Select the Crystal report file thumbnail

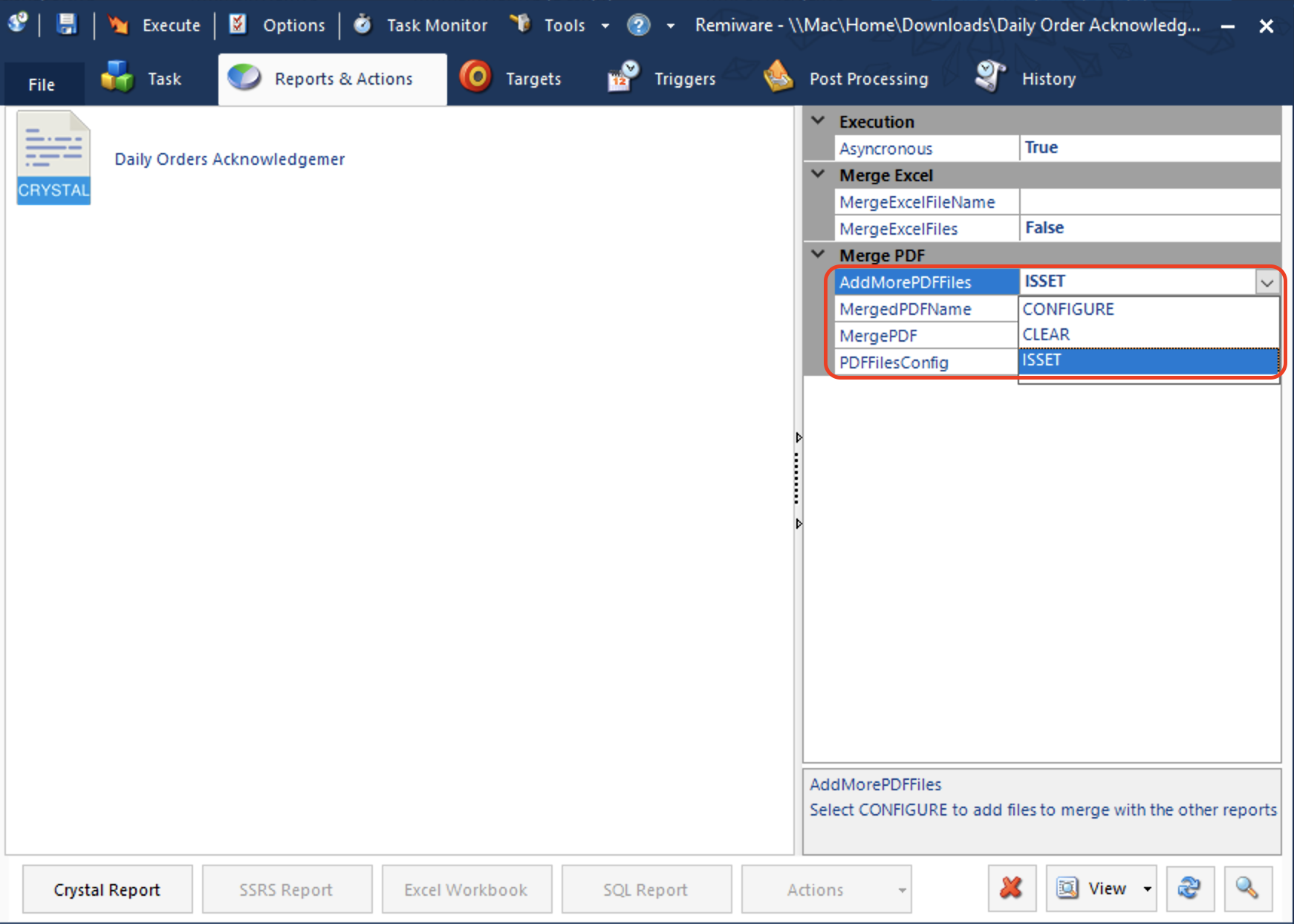[x=53, y=157]
